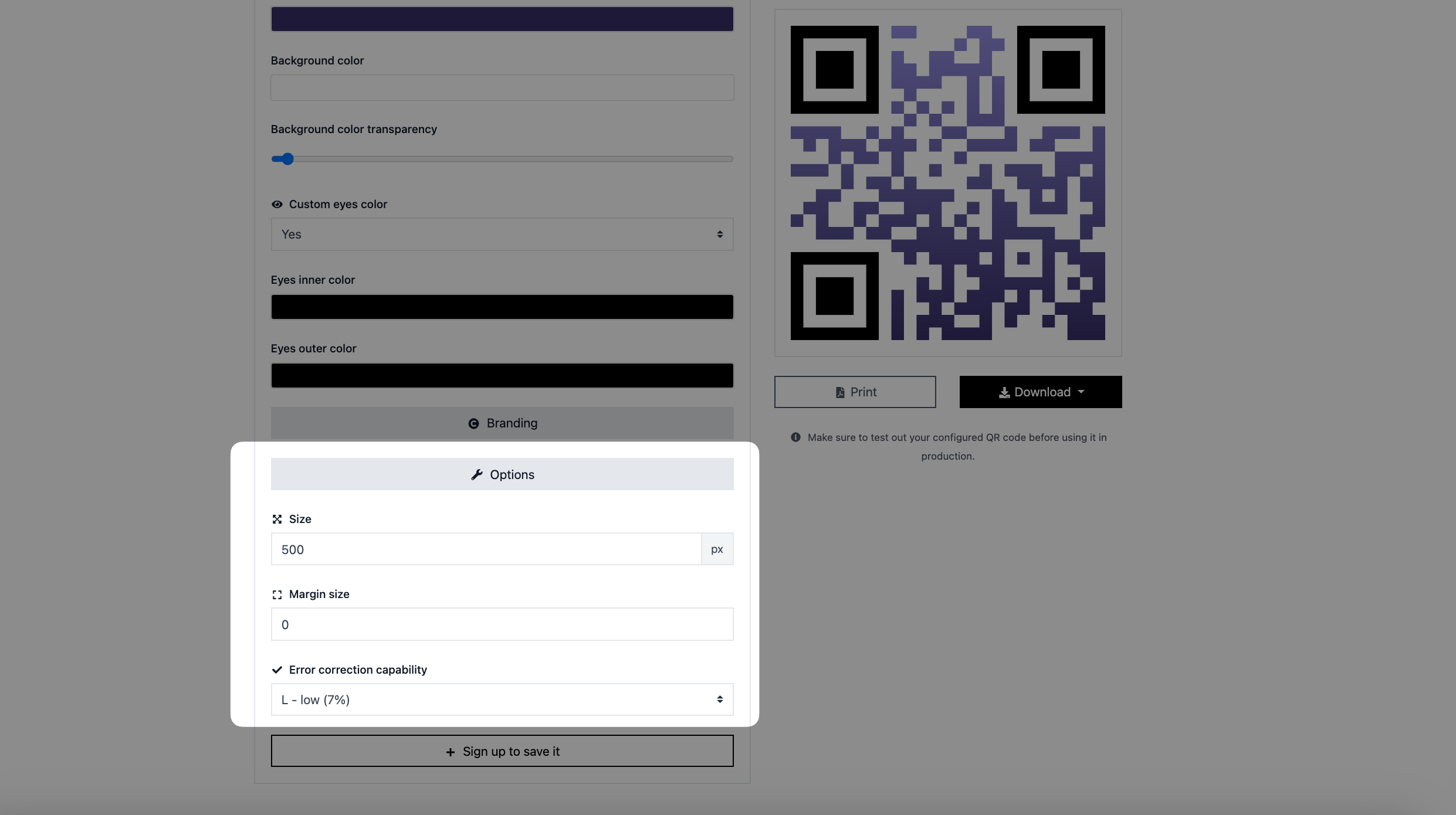Open the Download dropdown caret
1456x815 pixels.
[x=1081, y=392]
